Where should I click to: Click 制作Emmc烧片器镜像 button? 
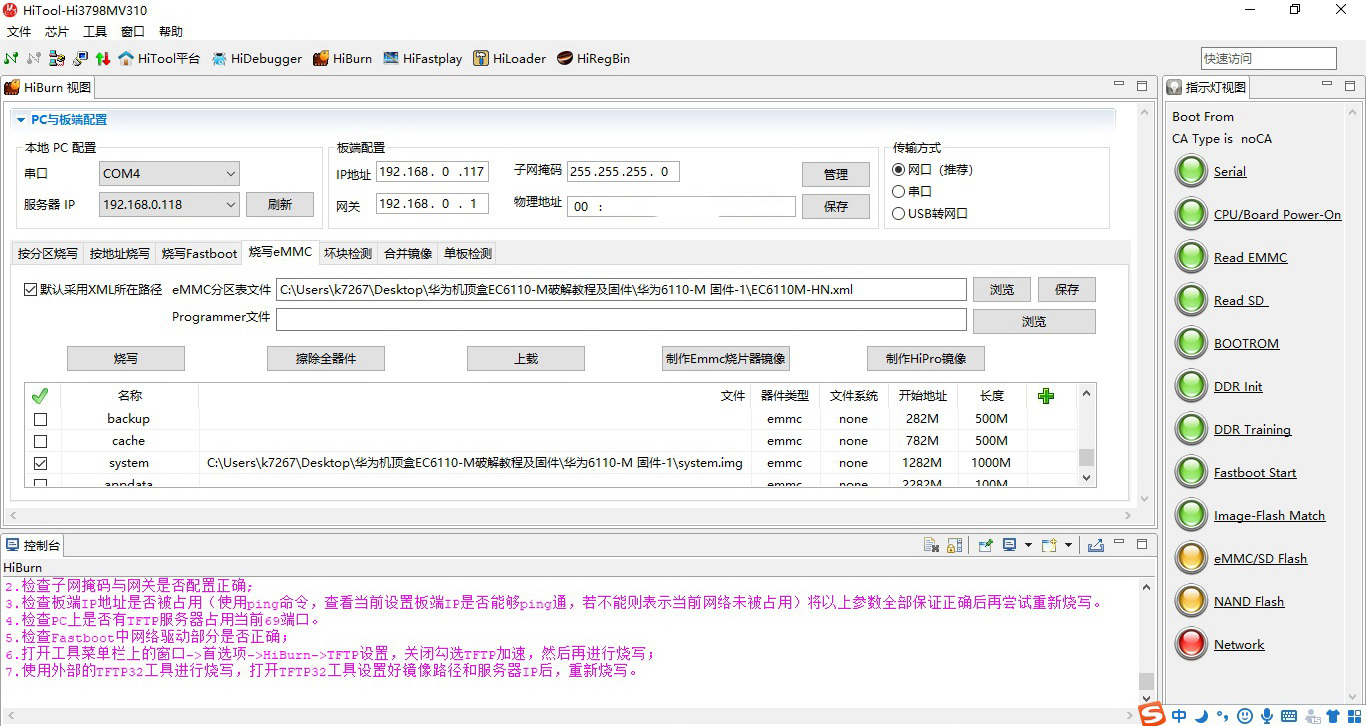pyautogui.click(x=726, y=358)
